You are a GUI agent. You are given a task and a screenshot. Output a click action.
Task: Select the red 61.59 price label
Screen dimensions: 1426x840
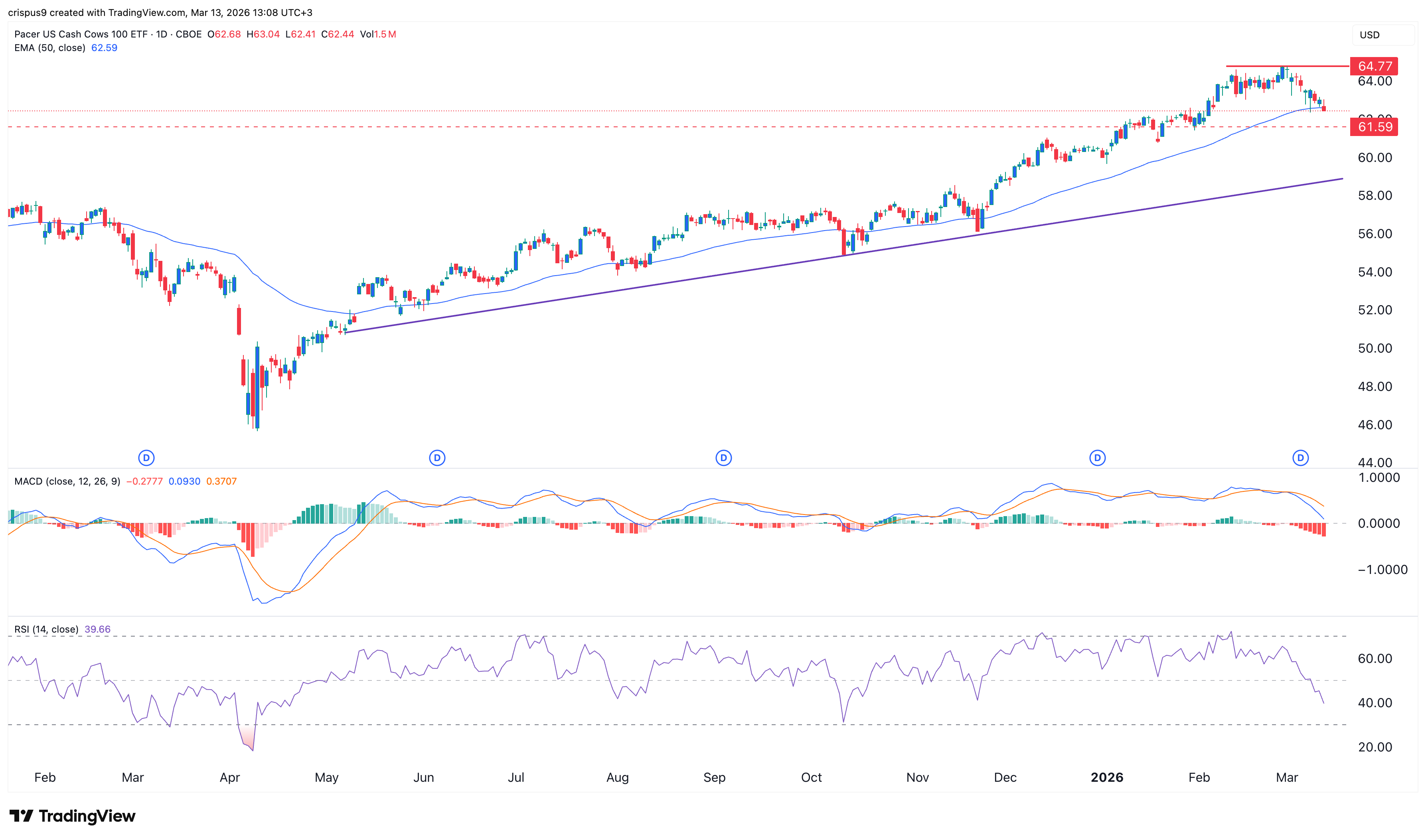1373,127
